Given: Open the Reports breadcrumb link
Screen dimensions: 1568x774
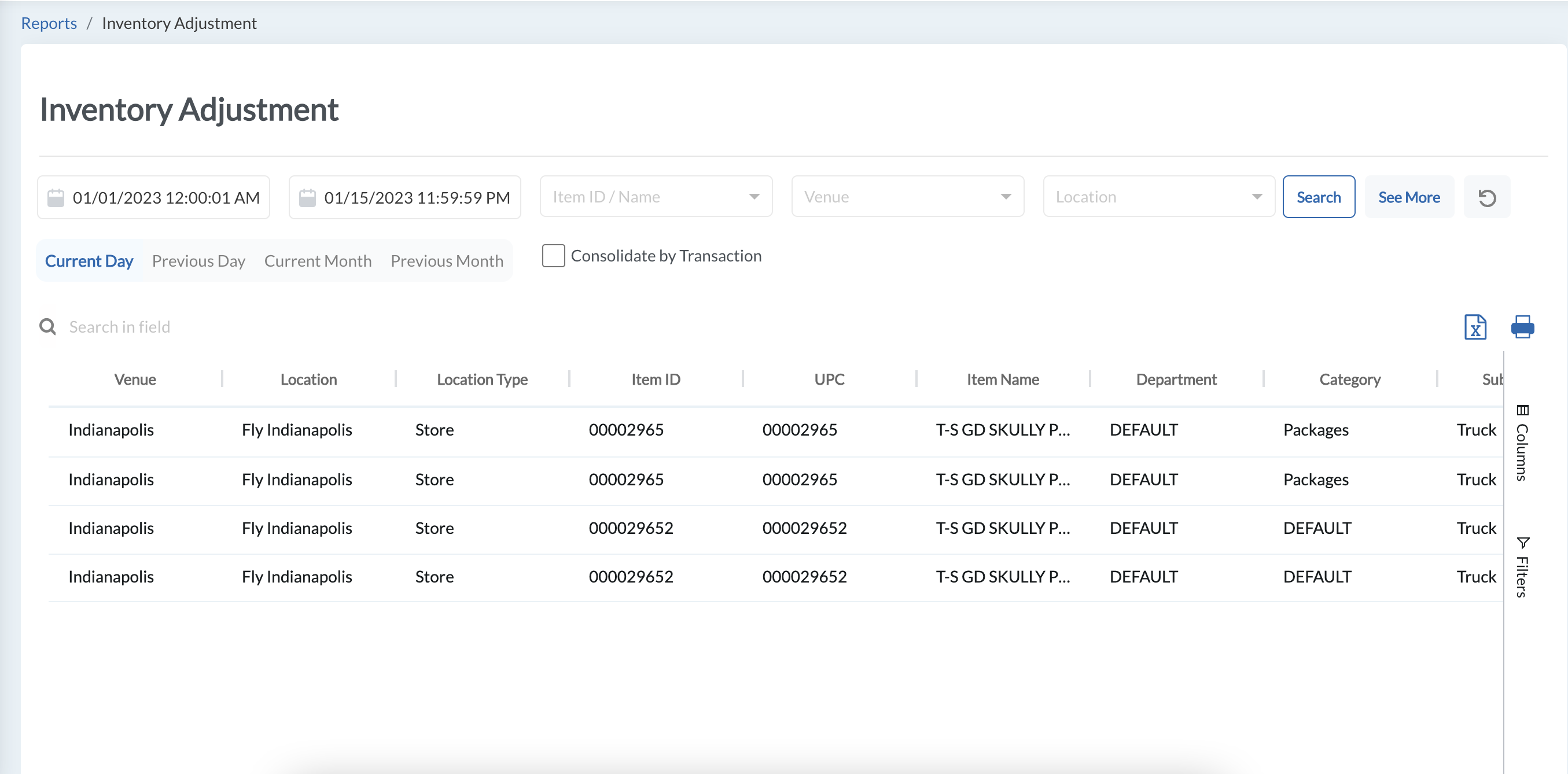Looking at the screenshot, I should pos(49,23).
